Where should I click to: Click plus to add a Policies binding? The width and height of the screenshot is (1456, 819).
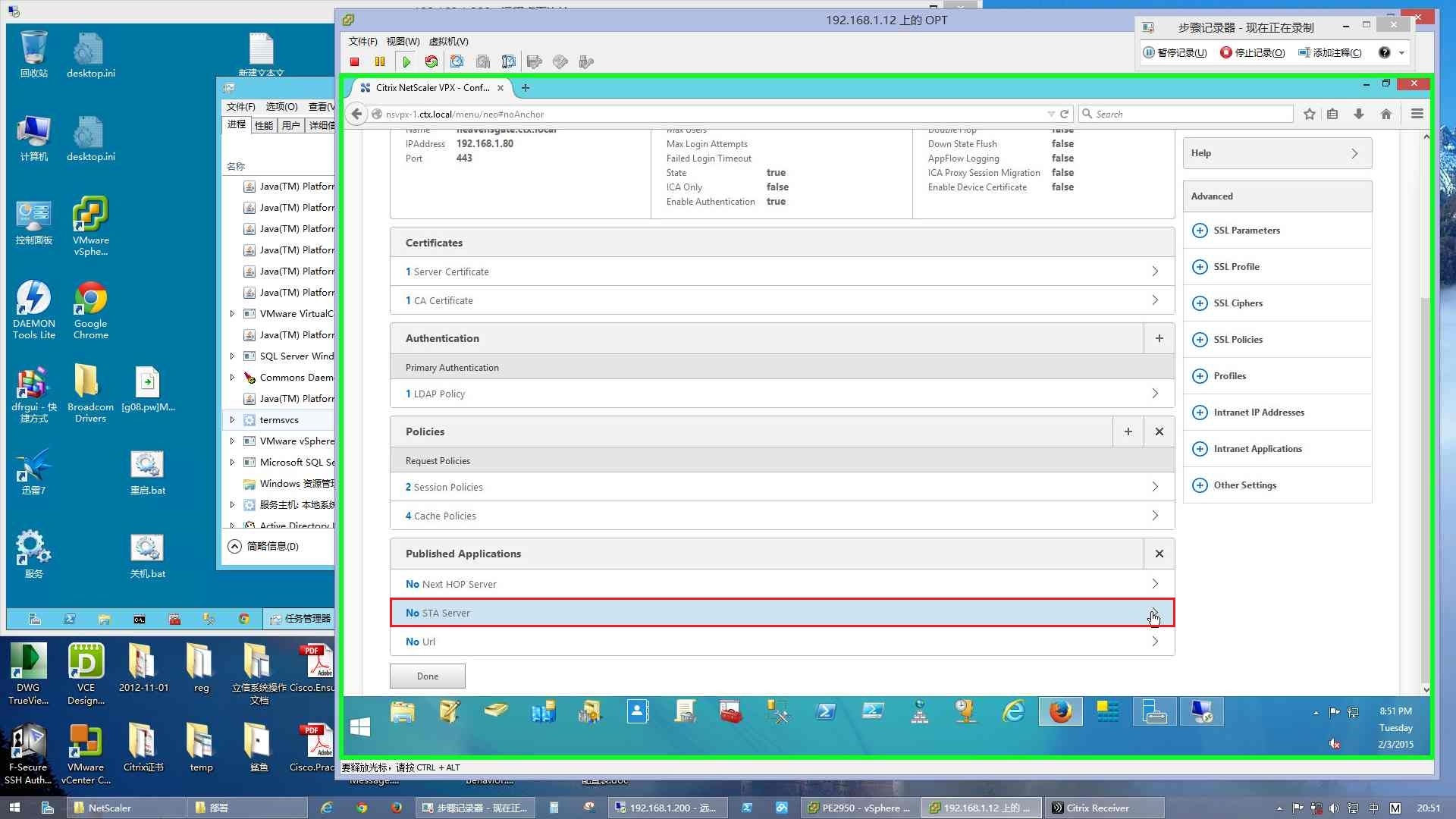(x=1128, y=431)
